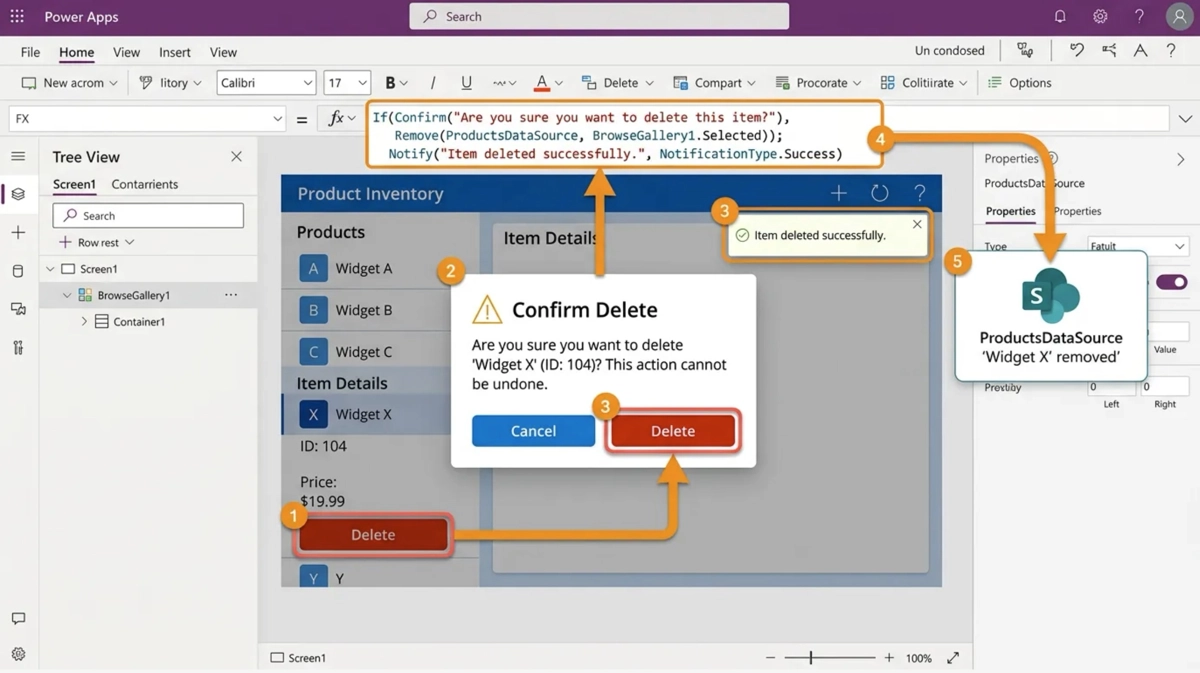The width and height of the screenshot is (1200, 673).
Task: Click the fit-to-screen expand icon
Action: click(953, 658)
